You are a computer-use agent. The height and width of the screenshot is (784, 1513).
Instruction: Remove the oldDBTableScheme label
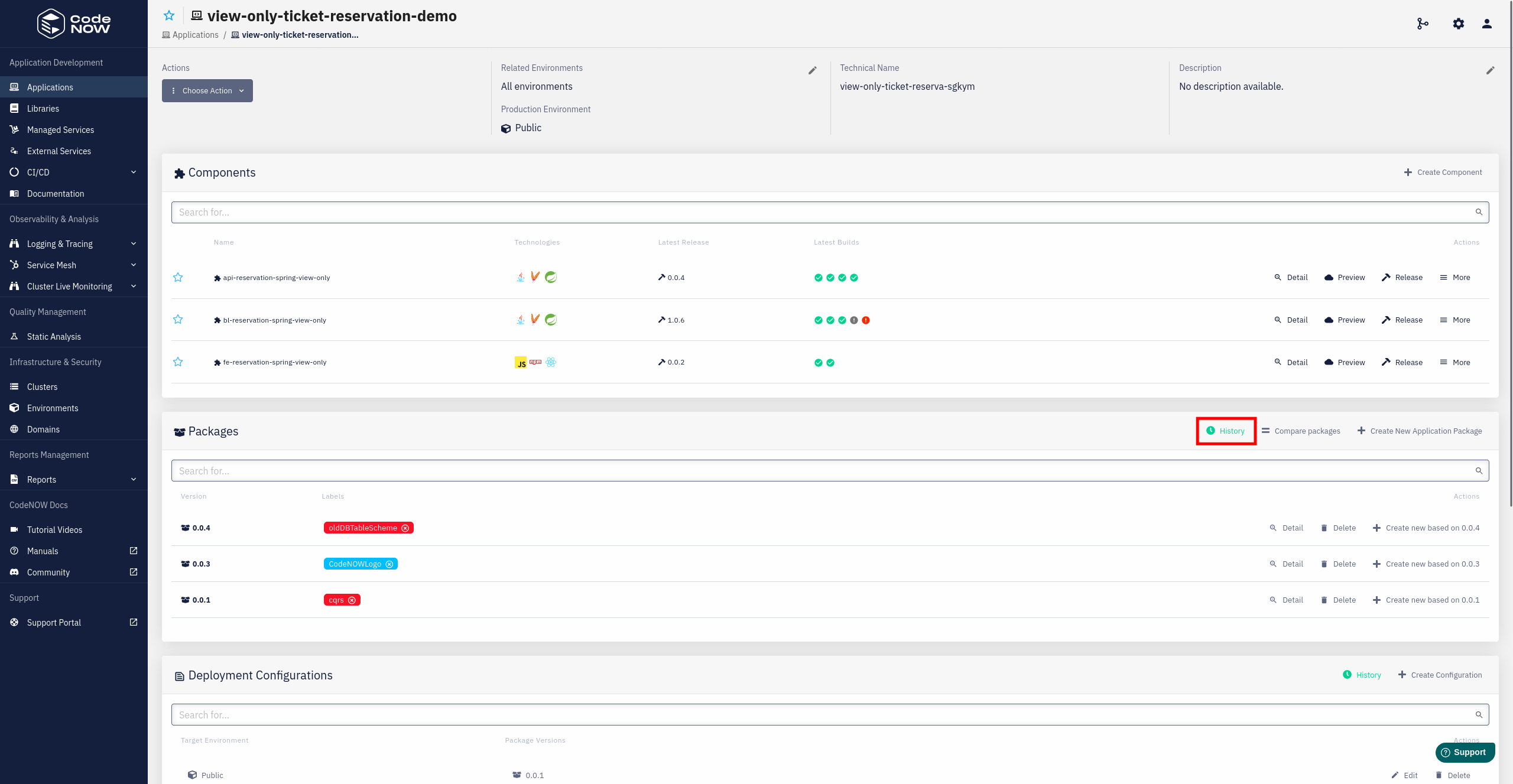[405, 528]
